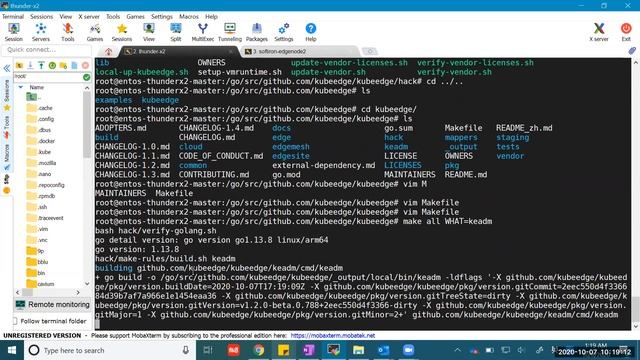The image size is (640, 360).
Task: Select the .vim folder
Action: coord(38,229)
